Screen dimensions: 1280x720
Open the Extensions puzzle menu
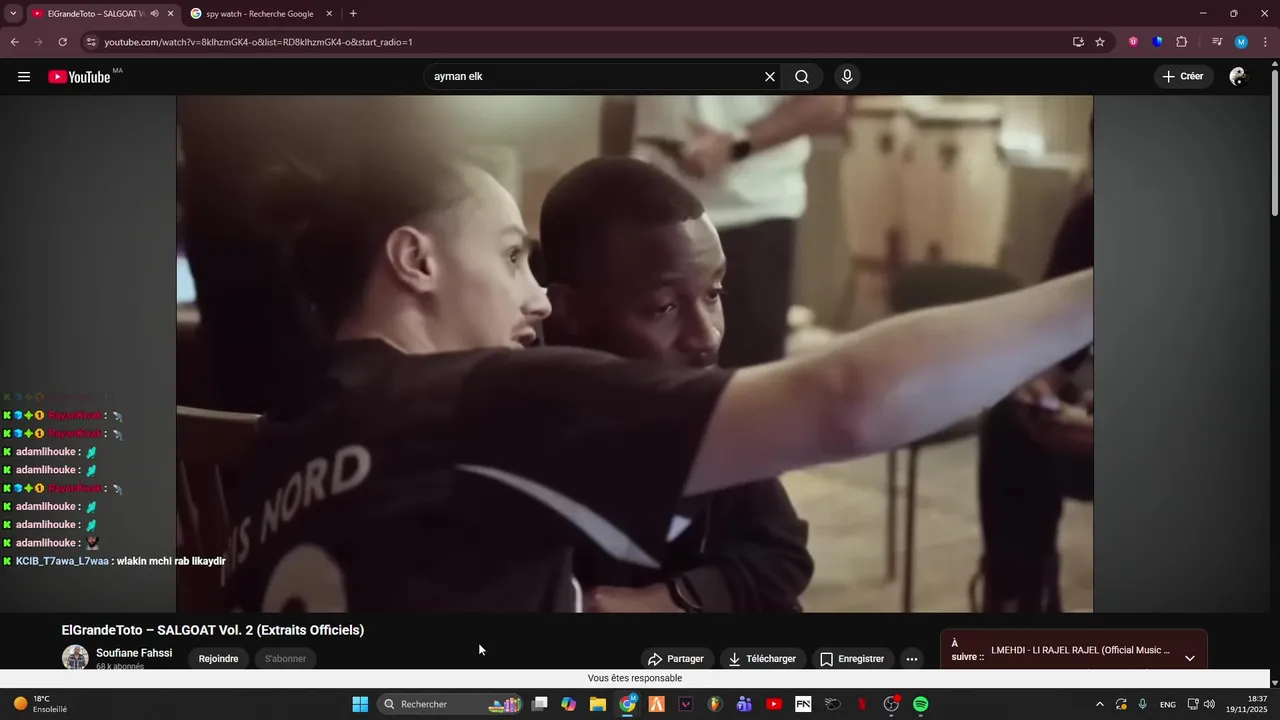1181,42
